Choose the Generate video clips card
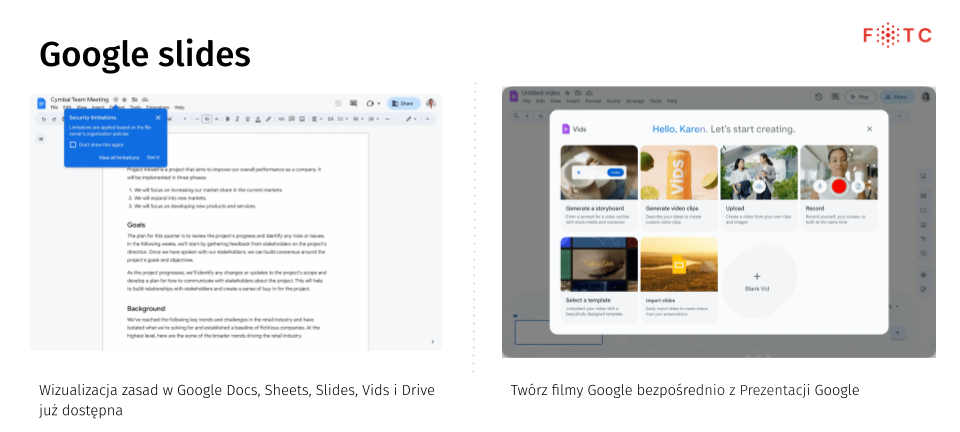 point(679,188)
